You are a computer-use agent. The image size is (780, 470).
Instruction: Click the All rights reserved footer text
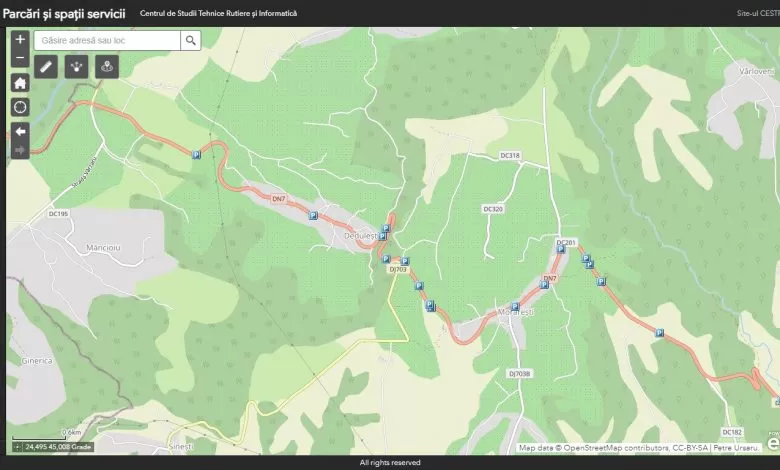pos(390,463)
